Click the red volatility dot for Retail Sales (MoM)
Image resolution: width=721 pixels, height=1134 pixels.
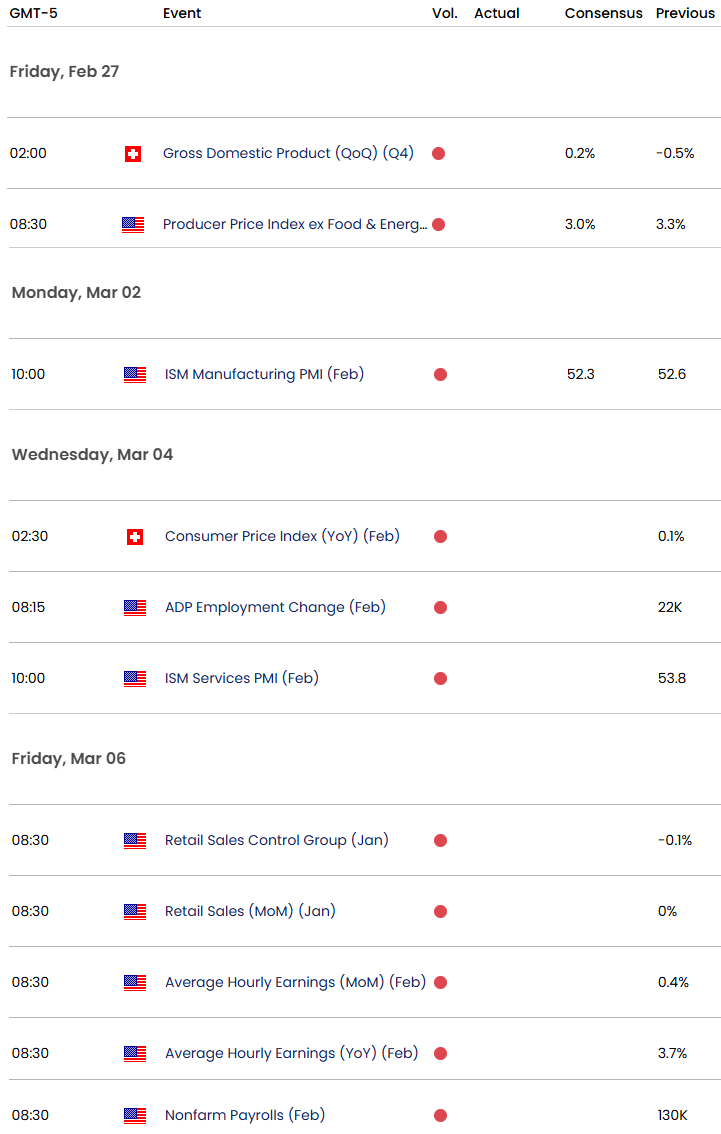click(440, 912)
